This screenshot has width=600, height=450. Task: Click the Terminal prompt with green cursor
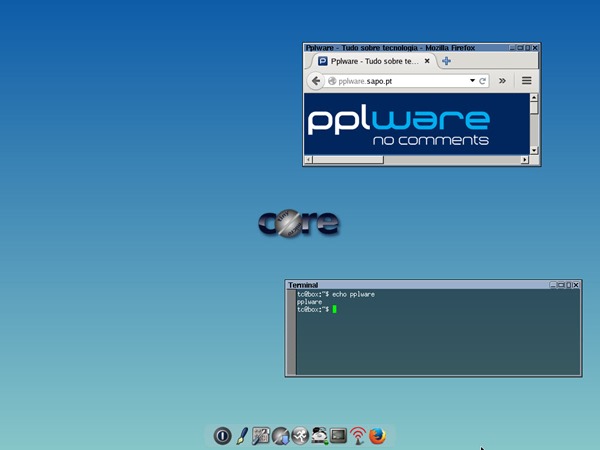[x=317, y=309]
